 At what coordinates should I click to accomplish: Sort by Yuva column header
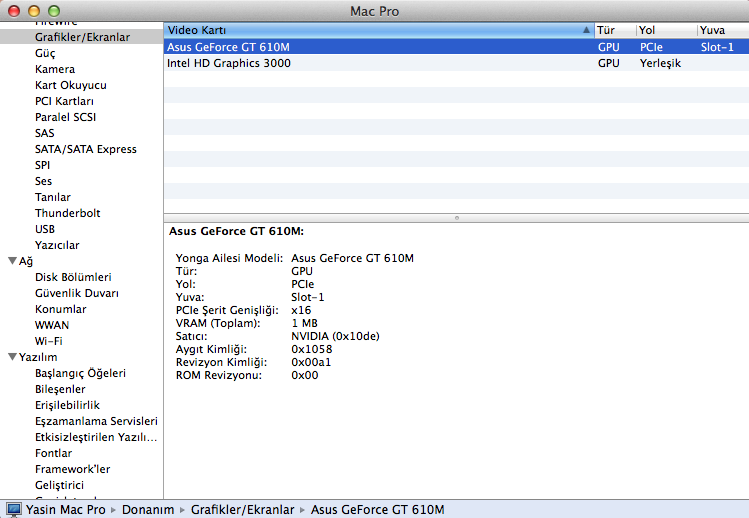tap(723, 30)
